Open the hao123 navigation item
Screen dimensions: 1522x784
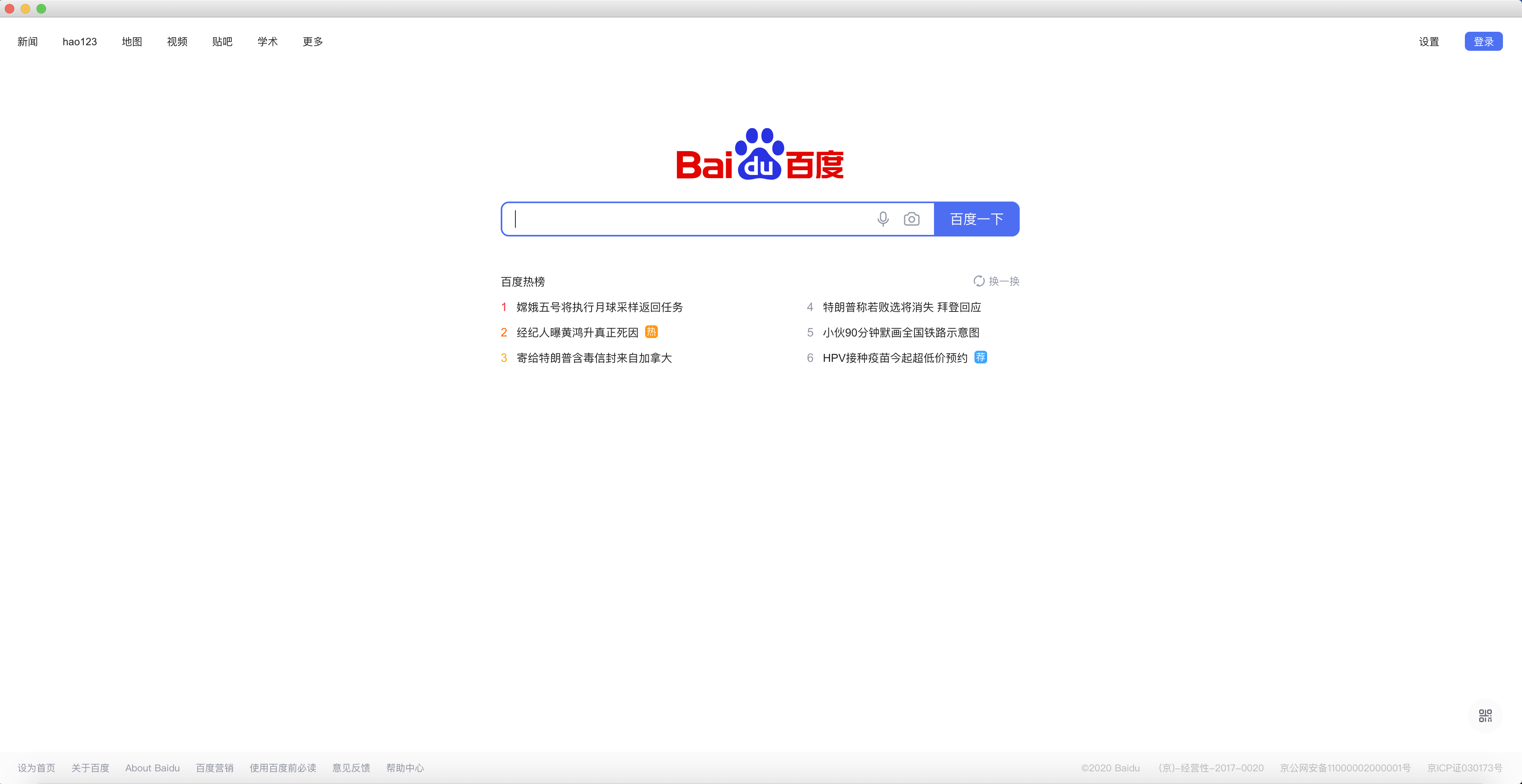pos(79,41)
